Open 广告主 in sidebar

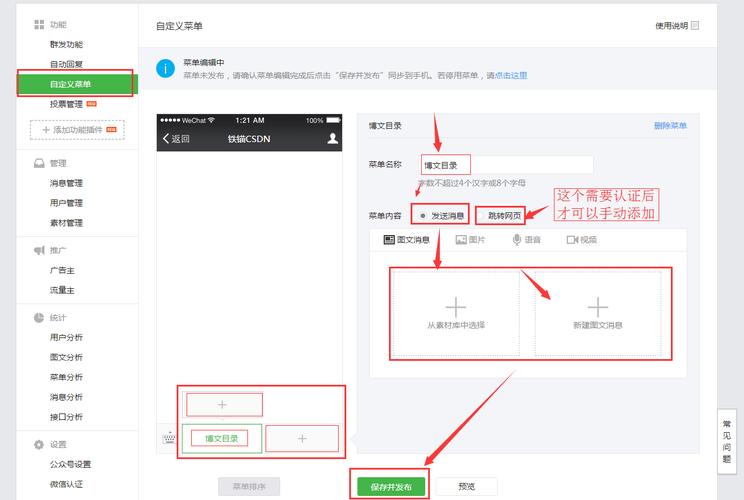coord(62,270)
